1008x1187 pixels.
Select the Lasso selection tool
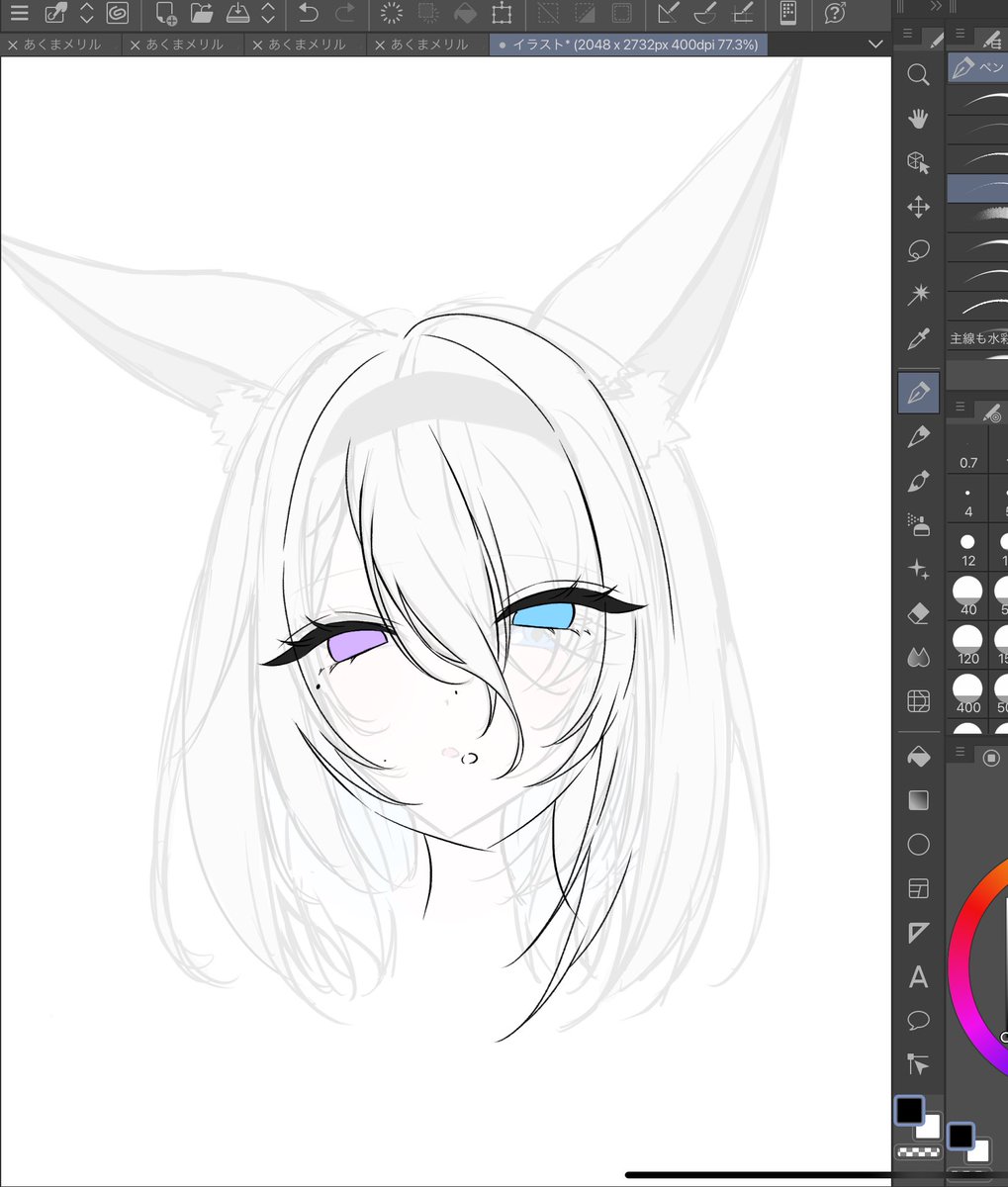tap(918, 250)
